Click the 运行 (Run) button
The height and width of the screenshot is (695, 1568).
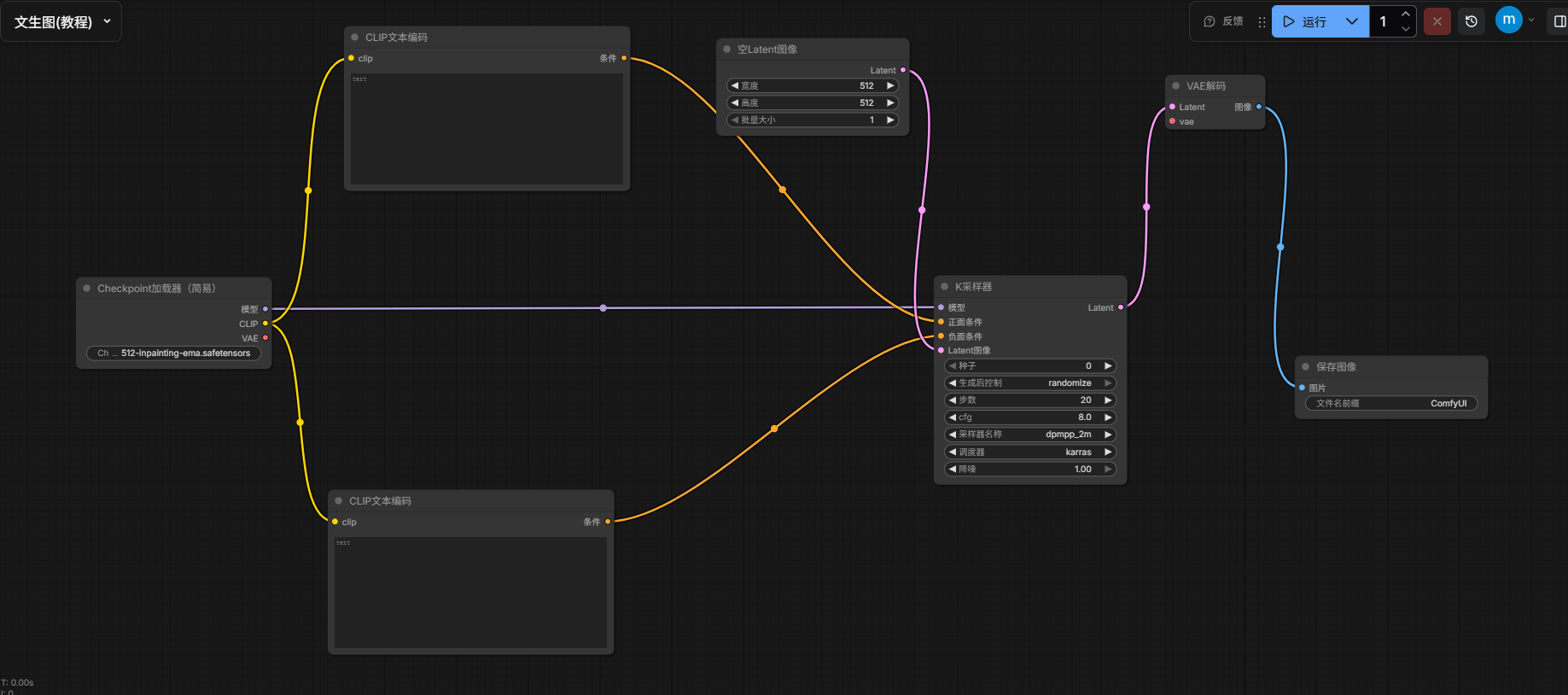[1305, 21]
